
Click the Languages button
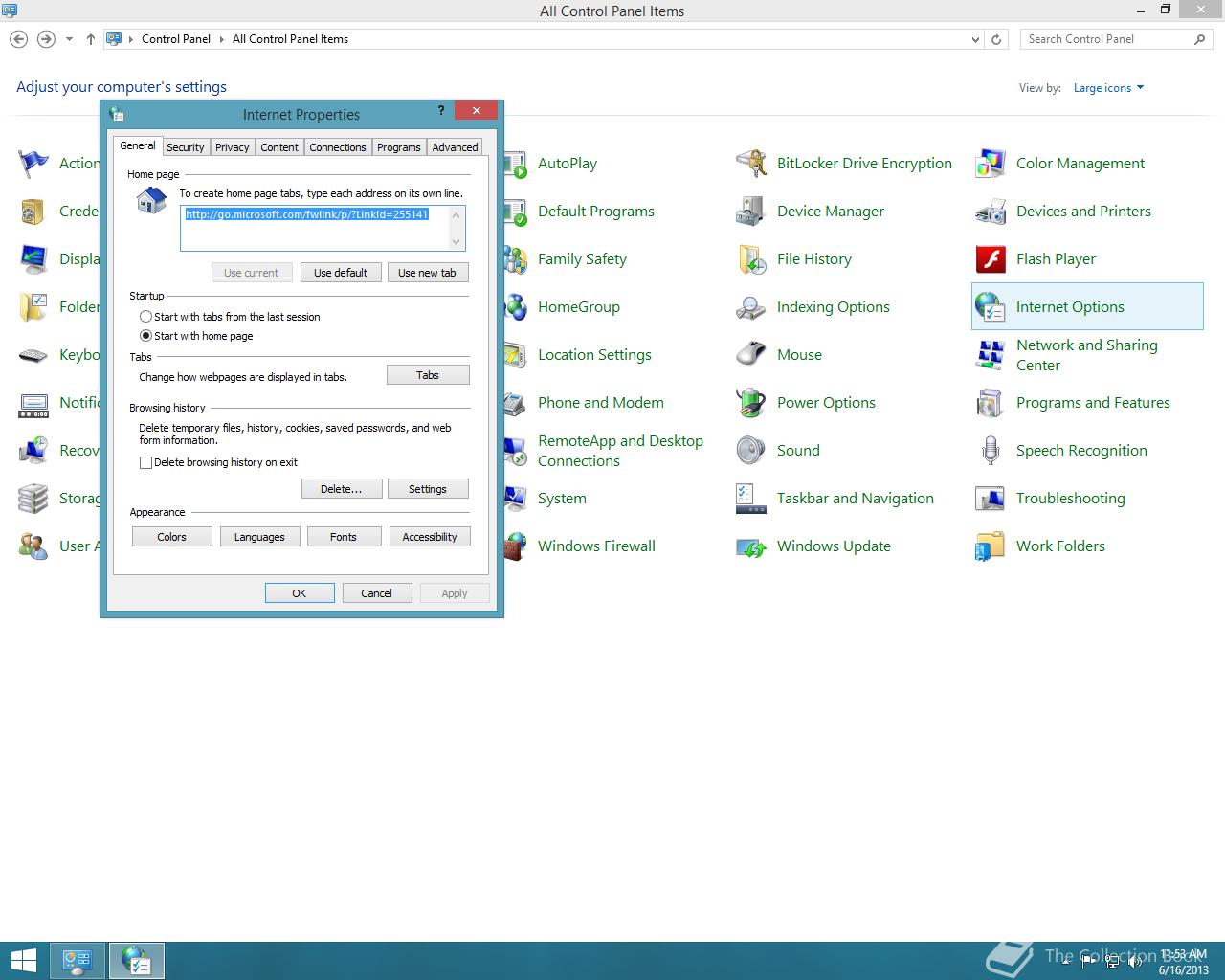tap(259, 537)
